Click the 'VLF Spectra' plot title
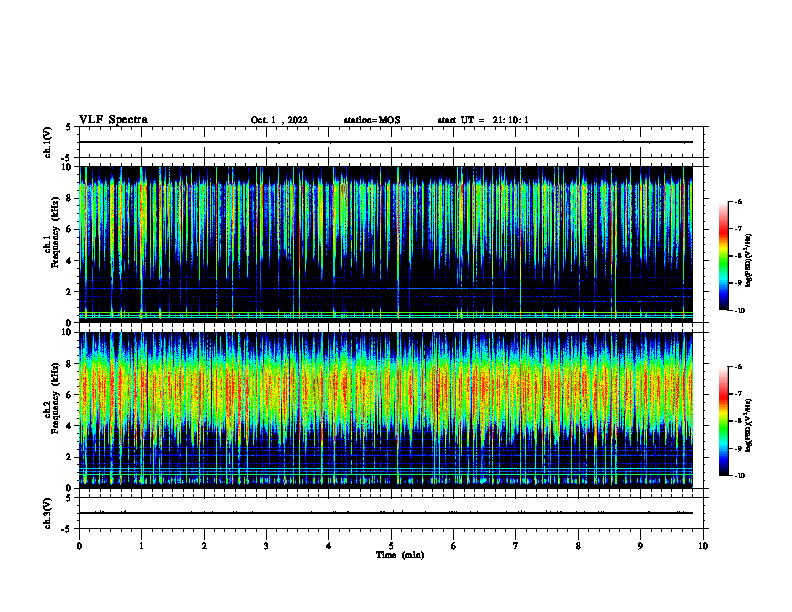 click(x=113, y=120)
